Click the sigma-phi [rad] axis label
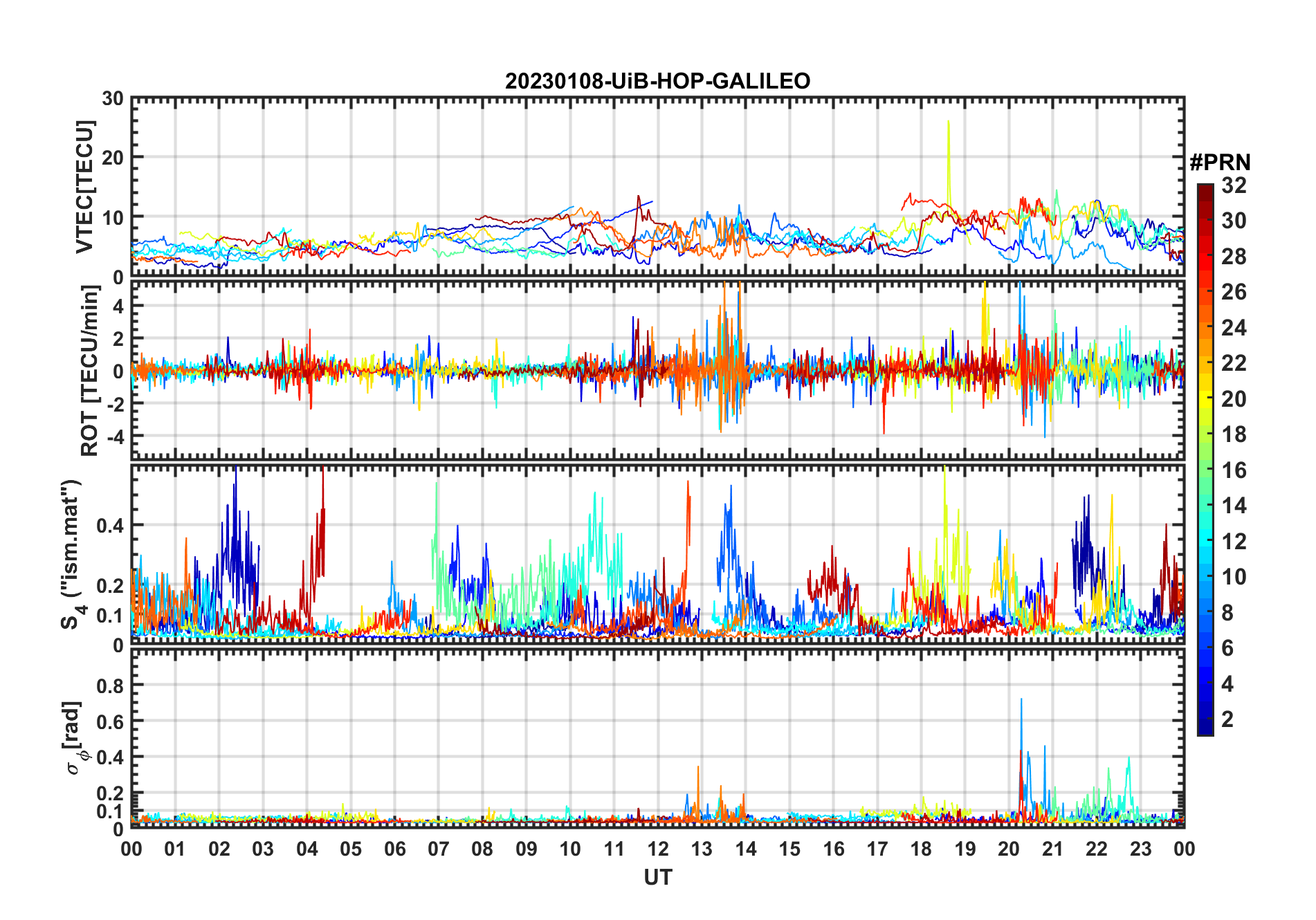 point(73,738)
